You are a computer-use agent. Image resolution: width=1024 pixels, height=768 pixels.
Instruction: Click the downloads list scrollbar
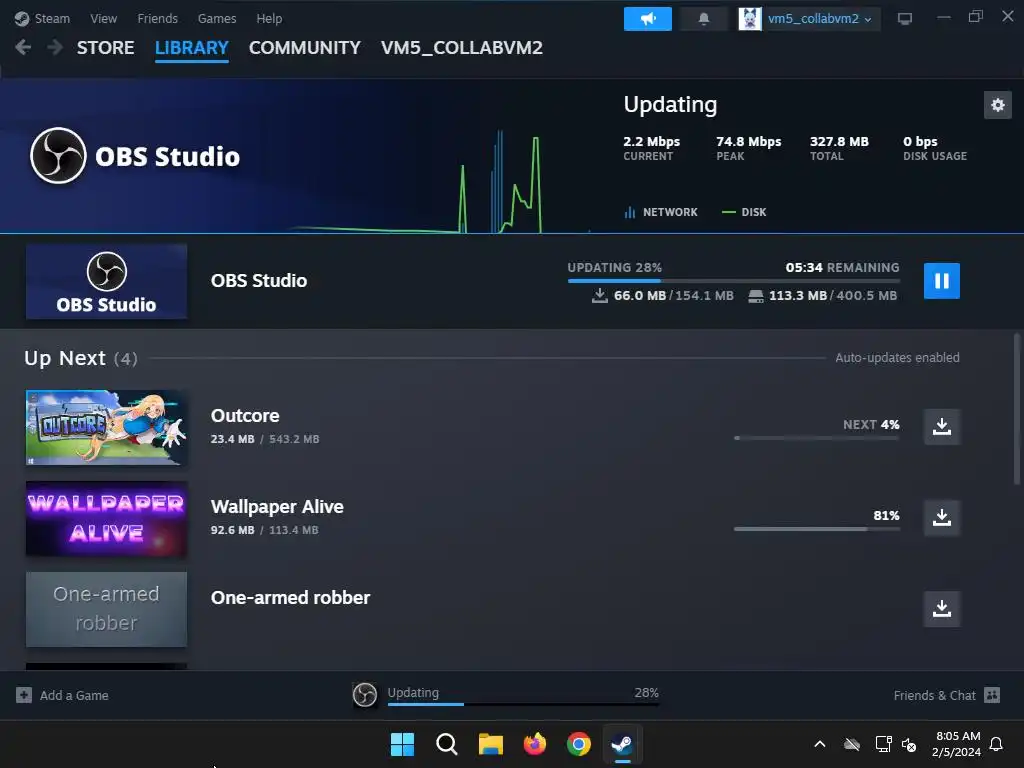click(x=1016, y=409)
